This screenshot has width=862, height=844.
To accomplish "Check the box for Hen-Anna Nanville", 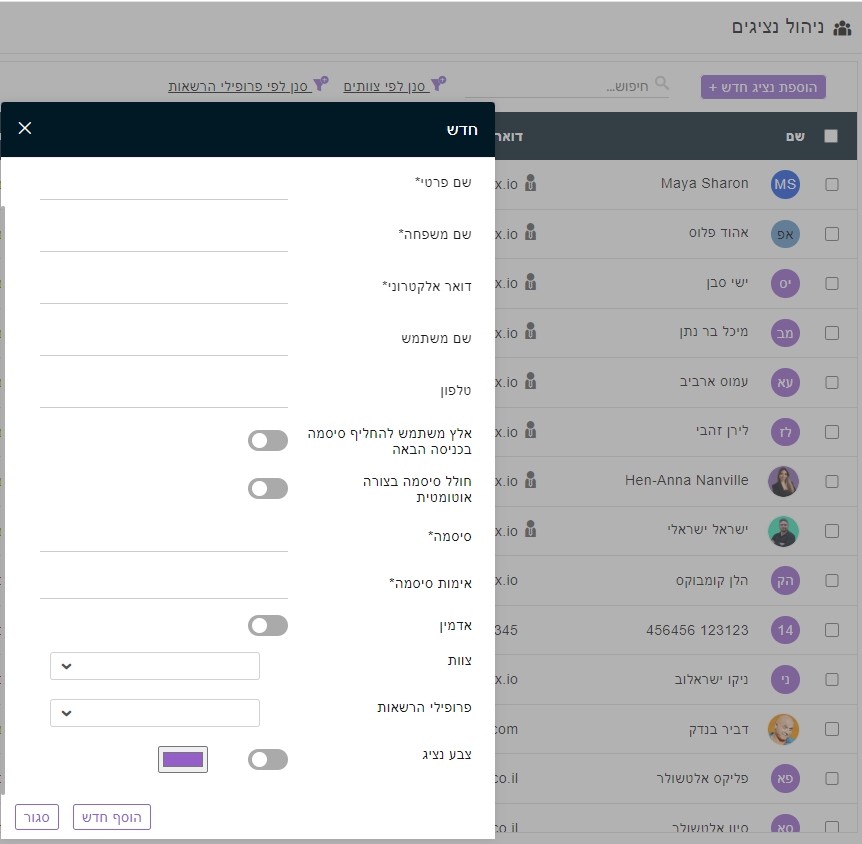I will tap(832, 482).
